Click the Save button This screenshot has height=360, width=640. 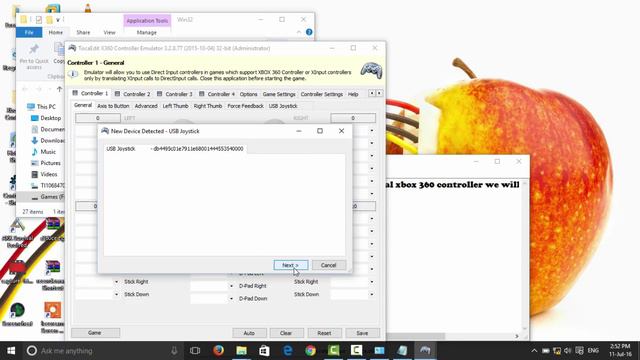coord(362,333)
